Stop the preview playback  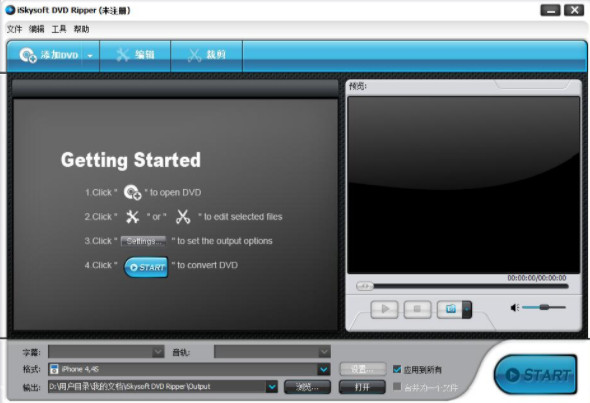[417, 309]
